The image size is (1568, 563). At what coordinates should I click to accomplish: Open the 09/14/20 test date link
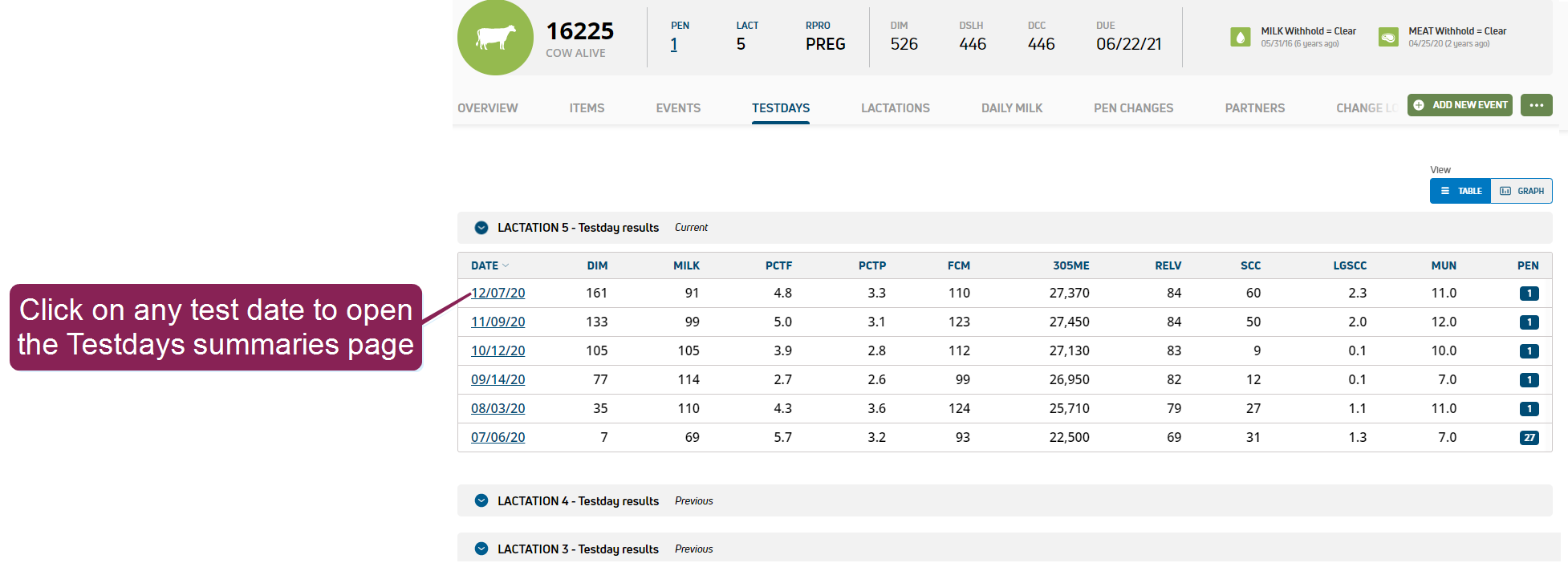tap(498, 380)
